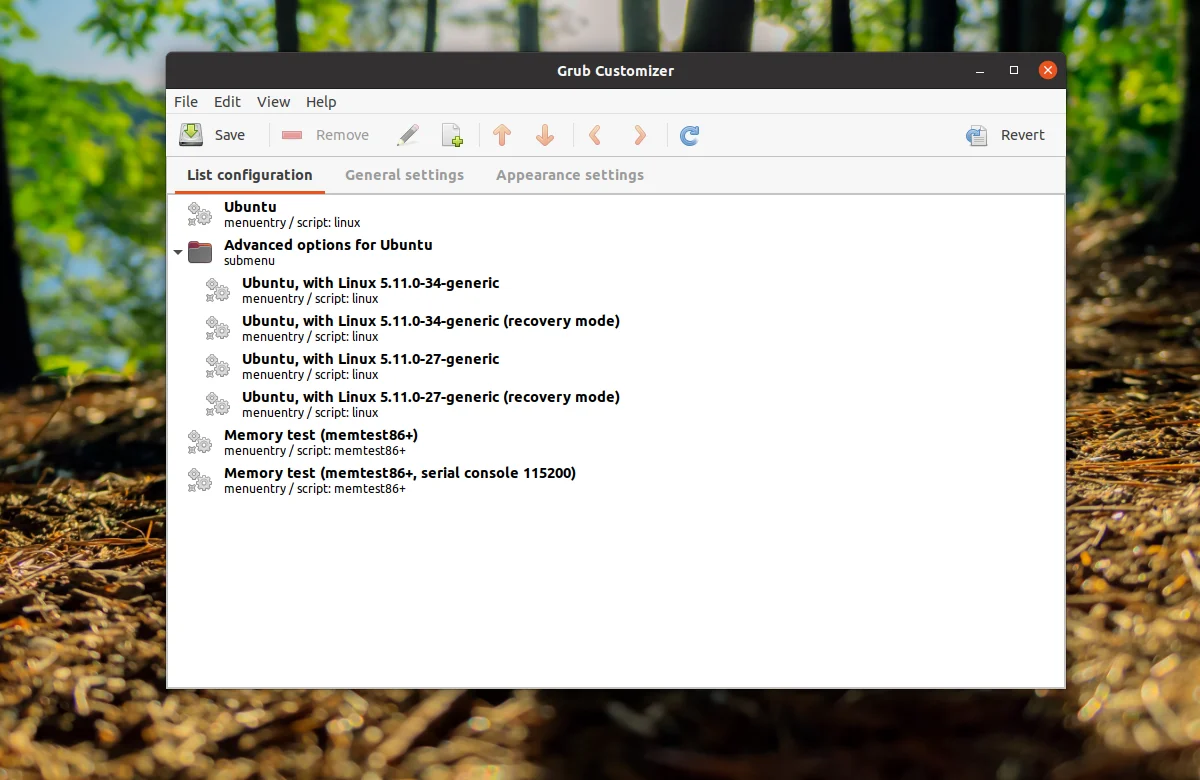Open the Edit menu
Viewport: 1200px width, 780px height.
pyautogui.click(x=227, y=102)
